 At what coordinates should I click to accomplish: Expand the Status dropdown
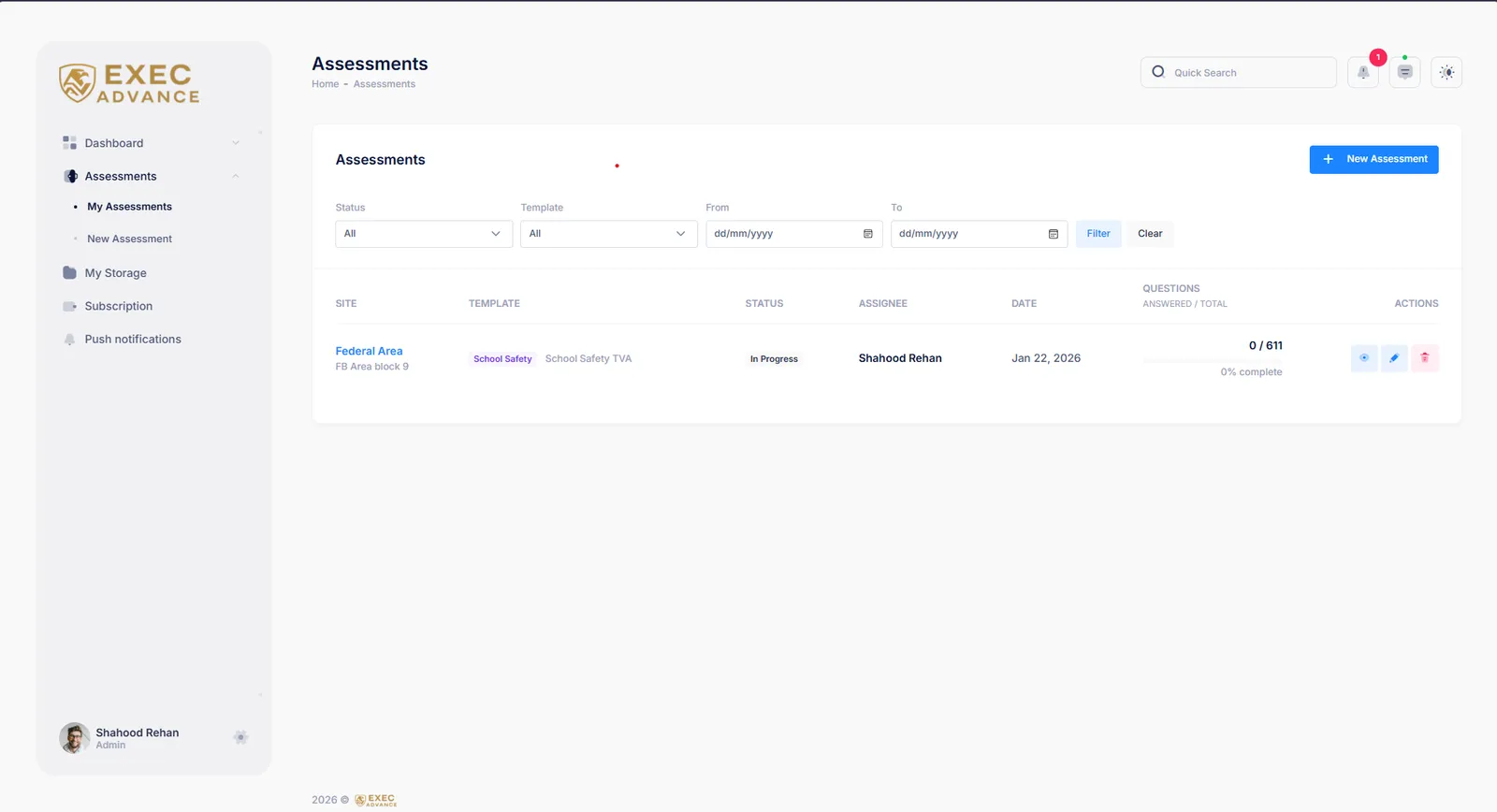[x=424, y=234]
